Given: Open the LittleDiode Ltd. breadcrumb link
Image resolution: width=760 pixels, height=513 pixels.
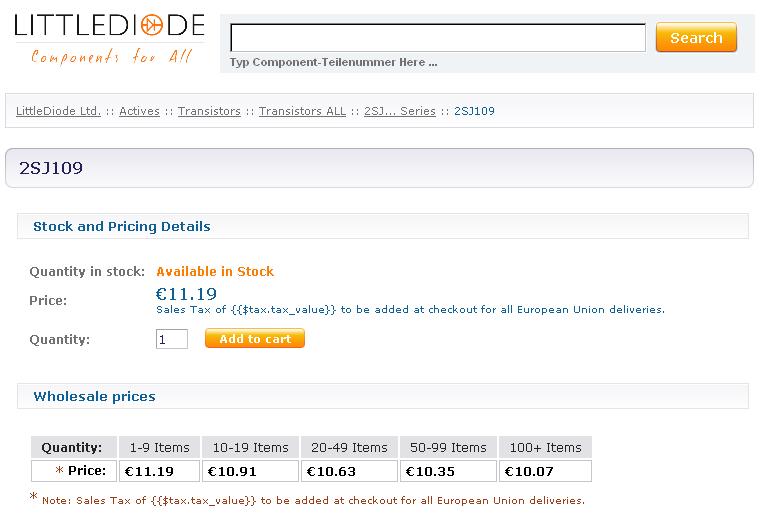Looking at the screenshot, I should point(58,111).
